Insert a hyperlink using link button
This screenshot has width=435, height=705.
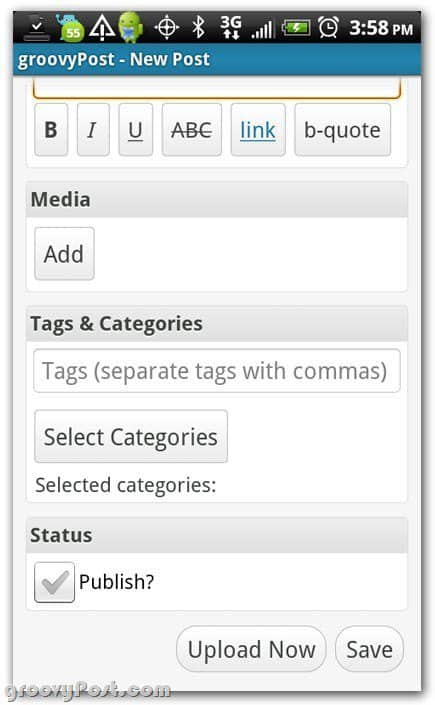point(258,129)
